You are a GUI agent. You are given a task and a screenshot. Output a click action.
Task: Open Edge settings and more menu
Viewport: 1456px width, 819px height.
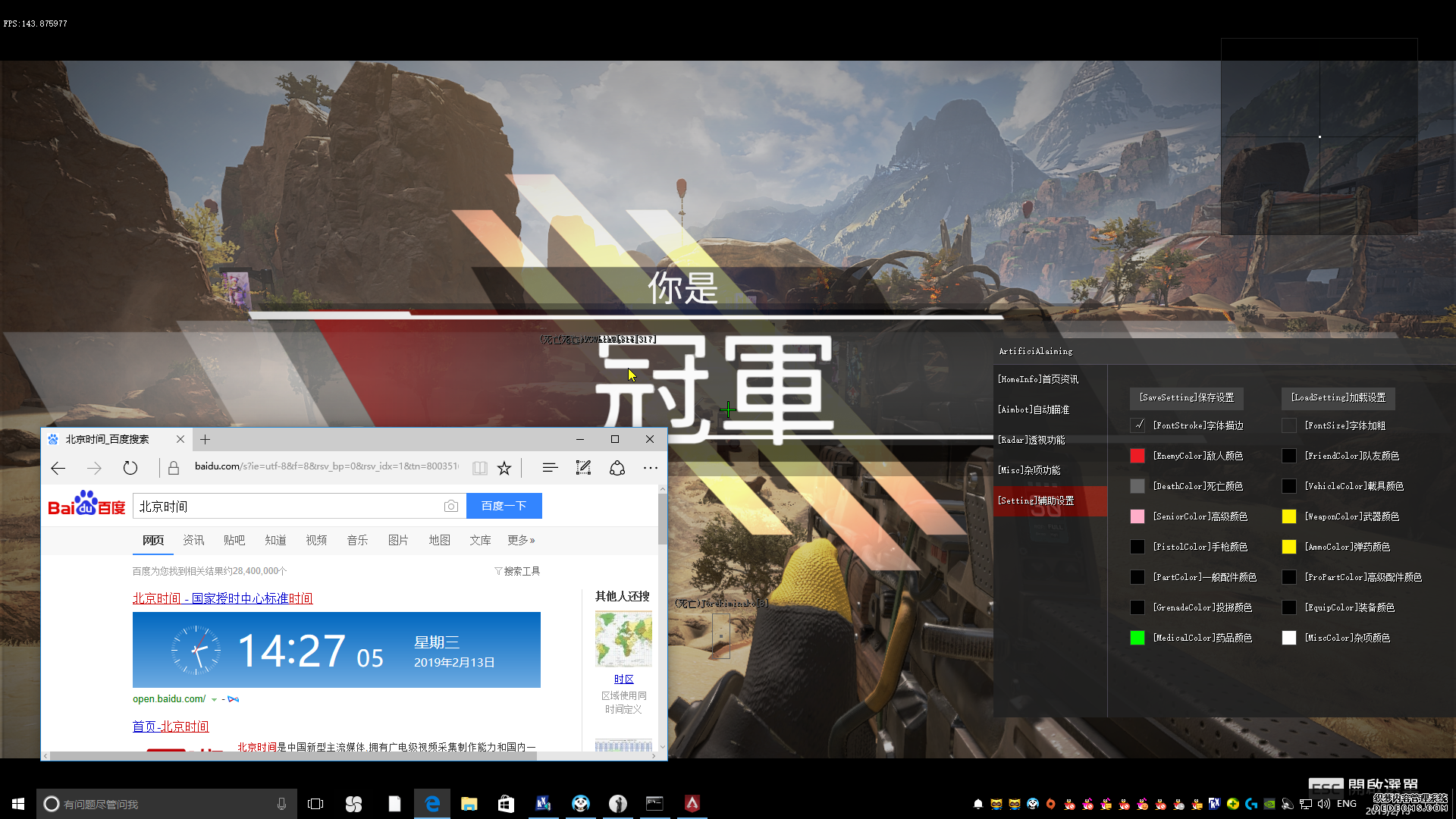click(x=651, y=468)
